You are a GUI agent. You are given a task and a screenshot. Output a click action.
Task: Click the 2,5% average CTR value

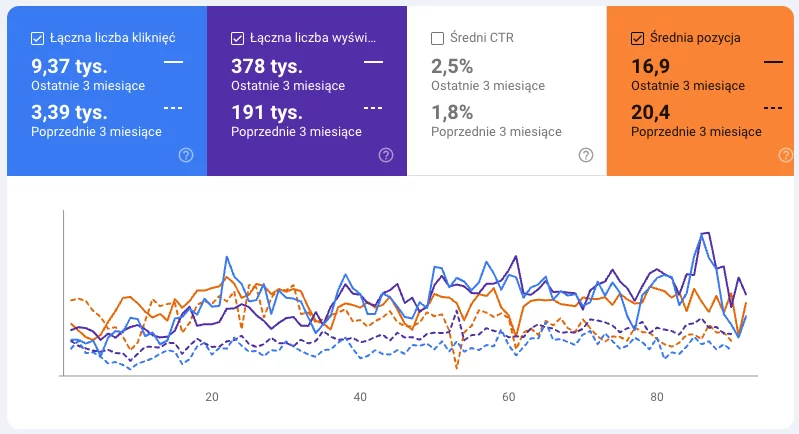click(x=451, y=67)
